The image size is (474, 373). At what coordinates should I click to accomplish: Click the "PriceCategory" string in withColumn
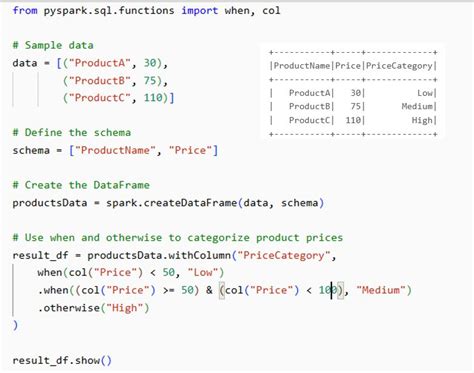coord(284,255)
